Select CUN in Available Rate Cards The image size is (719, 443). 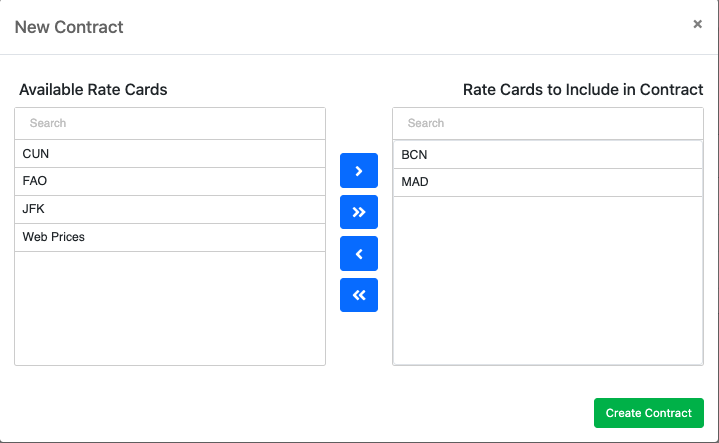170,154
